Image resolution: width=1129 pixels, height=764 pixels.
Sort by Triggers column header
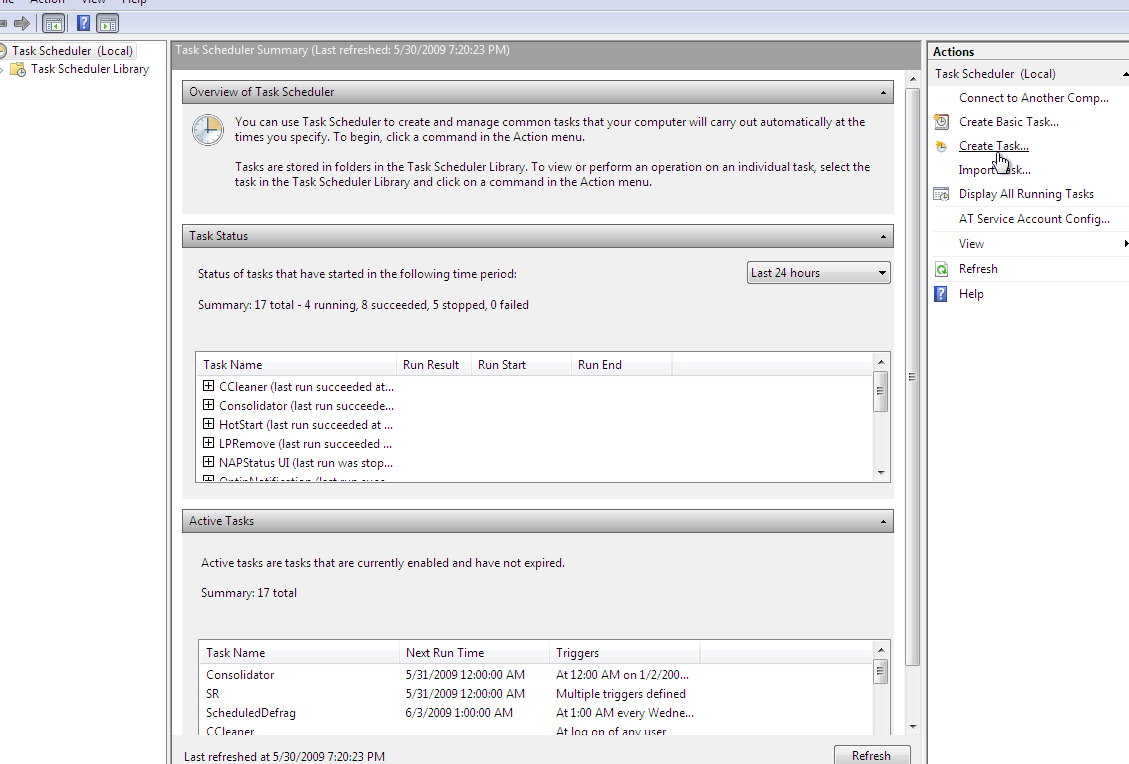[624, 652]
